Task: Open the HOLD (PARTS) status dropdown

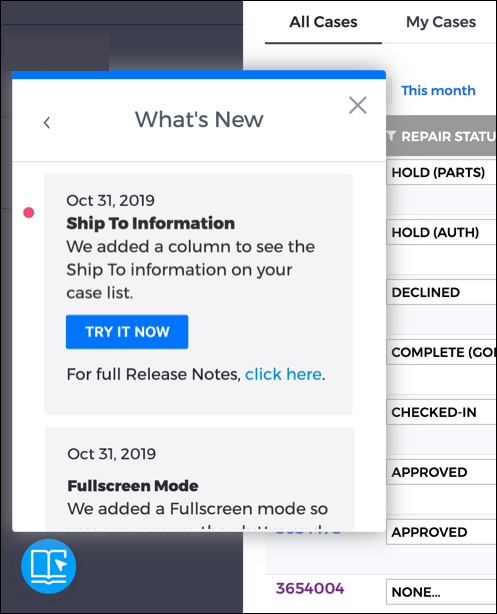Action: tap(441, 172)
